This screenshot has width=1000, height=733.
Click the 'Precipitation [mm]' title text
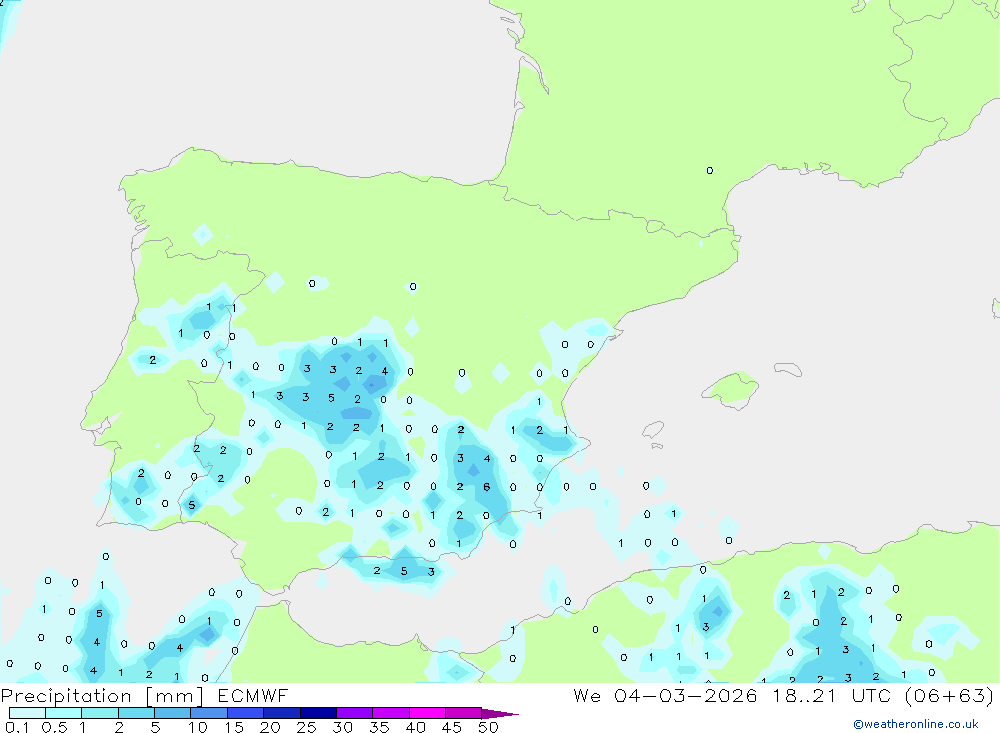[102, 696]
